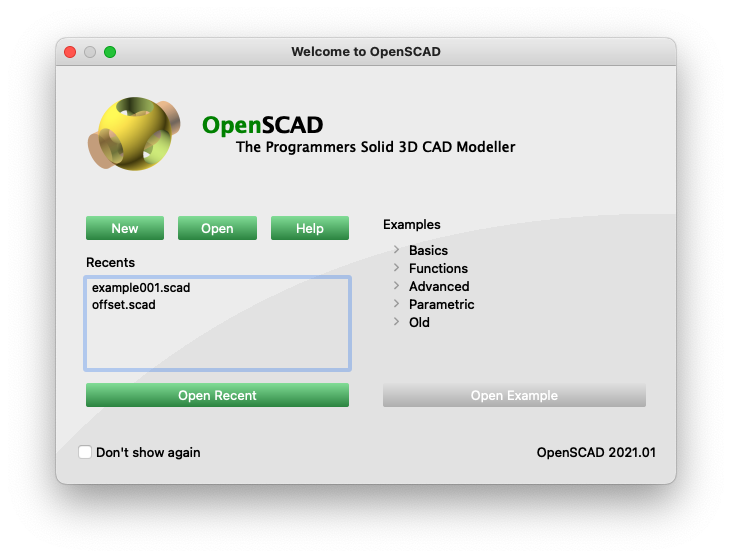The image size is (732, 558).
Task: Close the Welcome window with red button
Action: [70, 52]
